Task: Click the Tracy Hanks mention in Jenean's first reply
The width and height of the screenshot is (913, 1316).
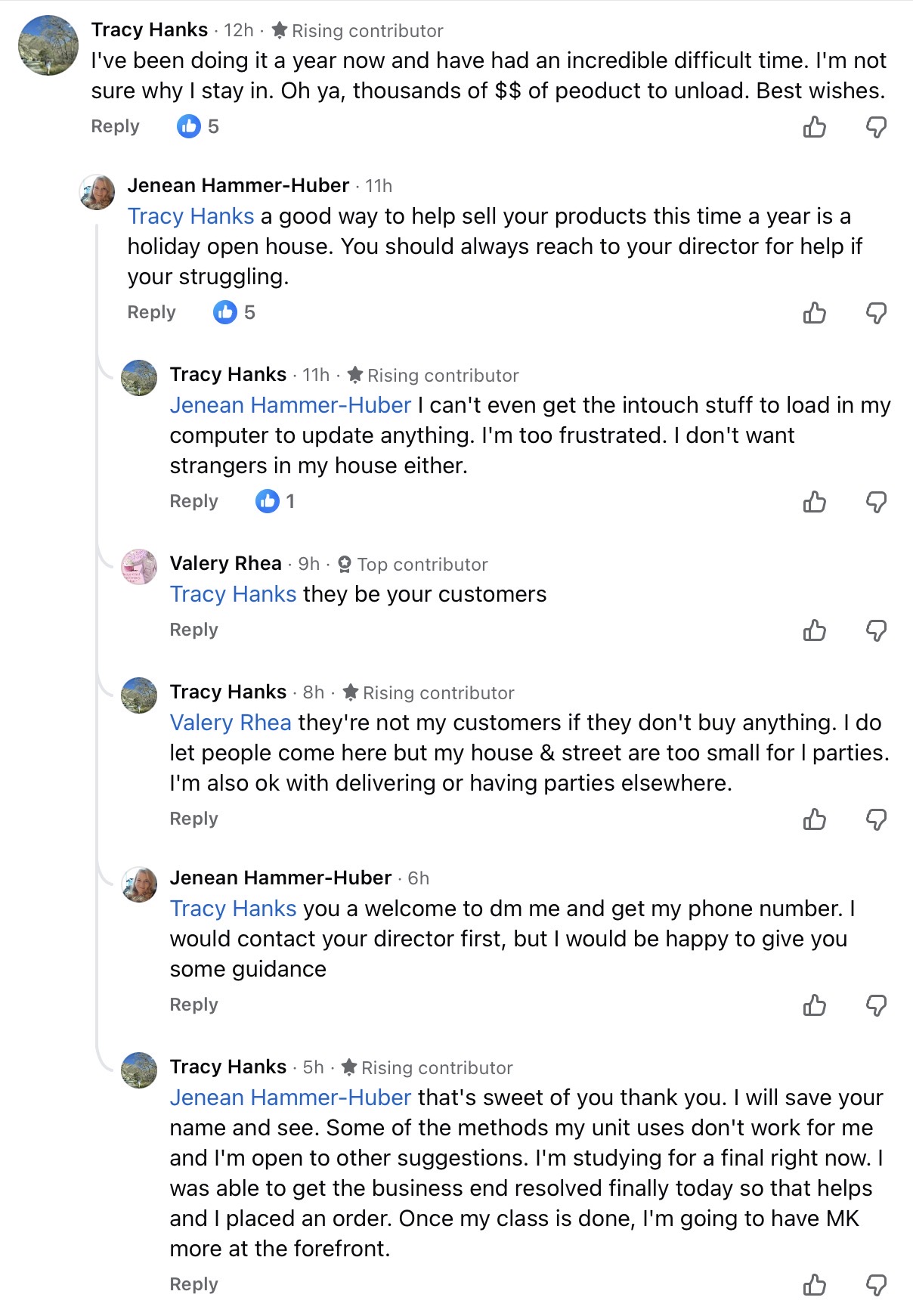Action: click(190, 216)
